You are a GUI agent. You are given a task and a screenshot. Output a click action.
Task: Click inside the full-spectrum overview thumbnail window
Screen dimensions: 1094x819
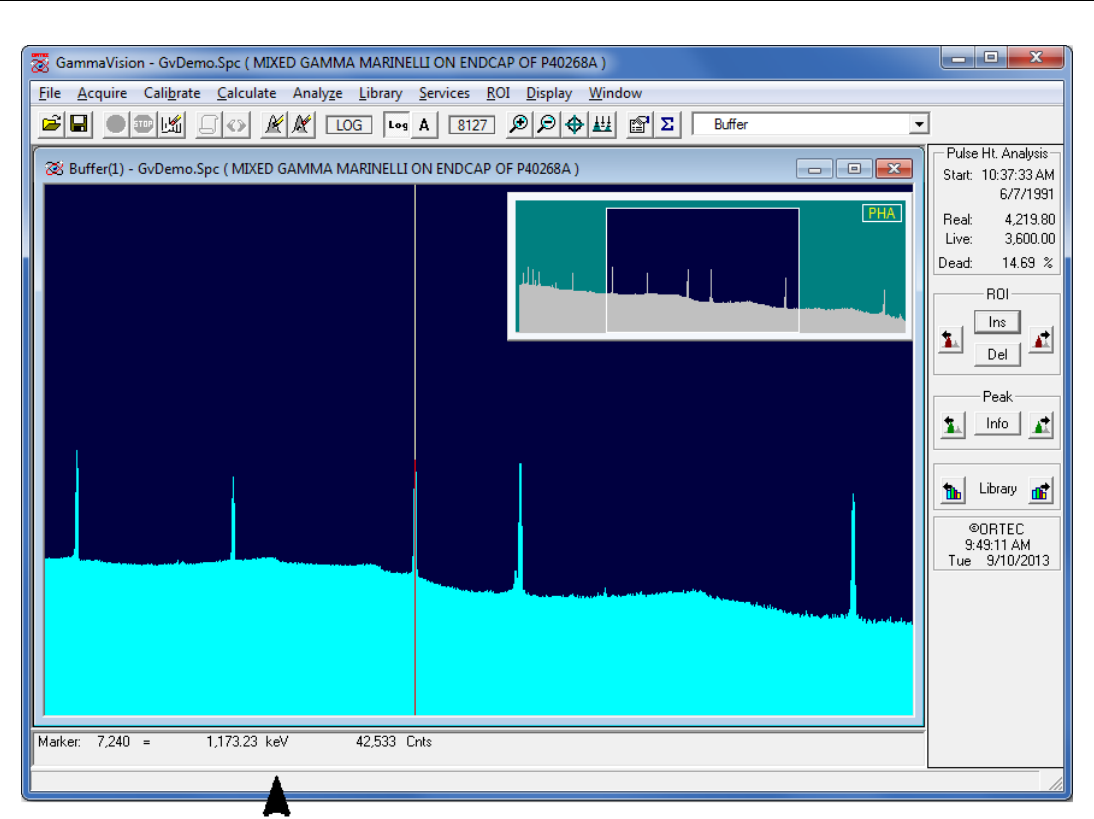[710, 266]
